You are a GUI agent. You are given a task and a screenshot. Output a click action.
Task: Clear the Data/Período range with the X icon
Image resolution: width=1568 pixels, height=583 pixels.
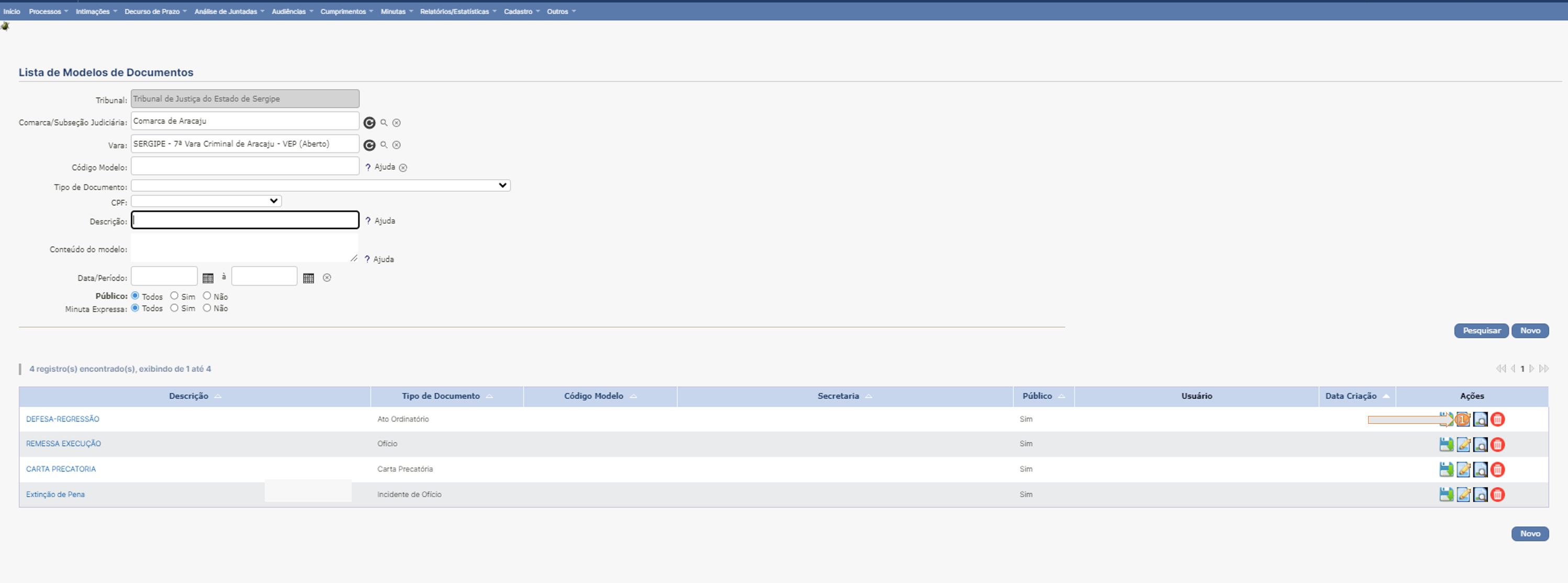[327, 278]
